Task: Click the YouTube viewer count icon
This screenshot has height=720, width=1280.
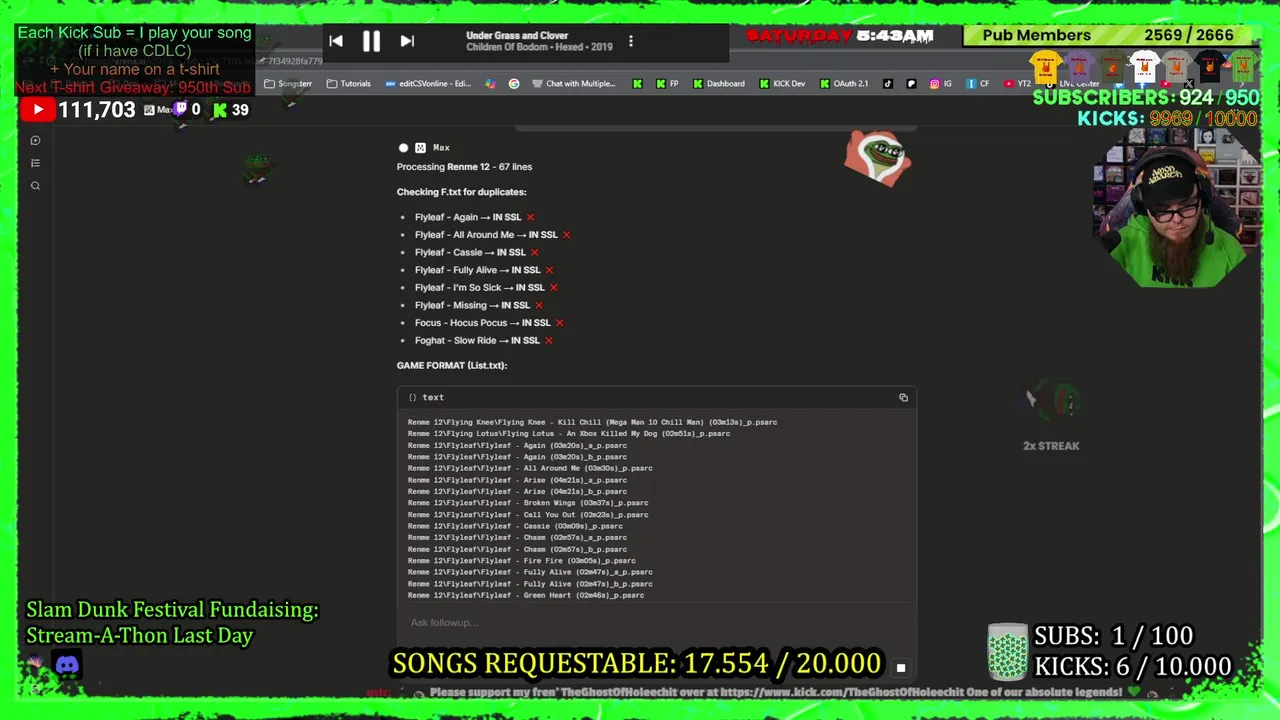Action: (37, 110)
